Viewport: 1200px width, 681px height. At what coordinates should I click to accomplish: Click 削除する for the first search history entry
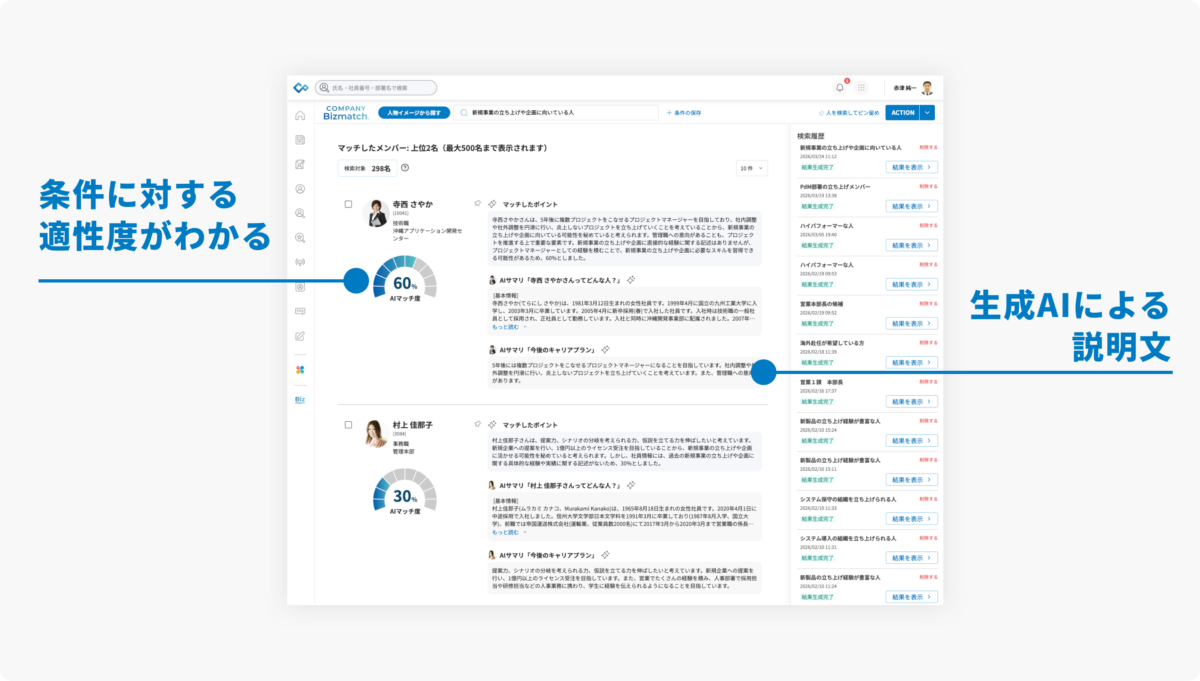[x=928, y=148]
